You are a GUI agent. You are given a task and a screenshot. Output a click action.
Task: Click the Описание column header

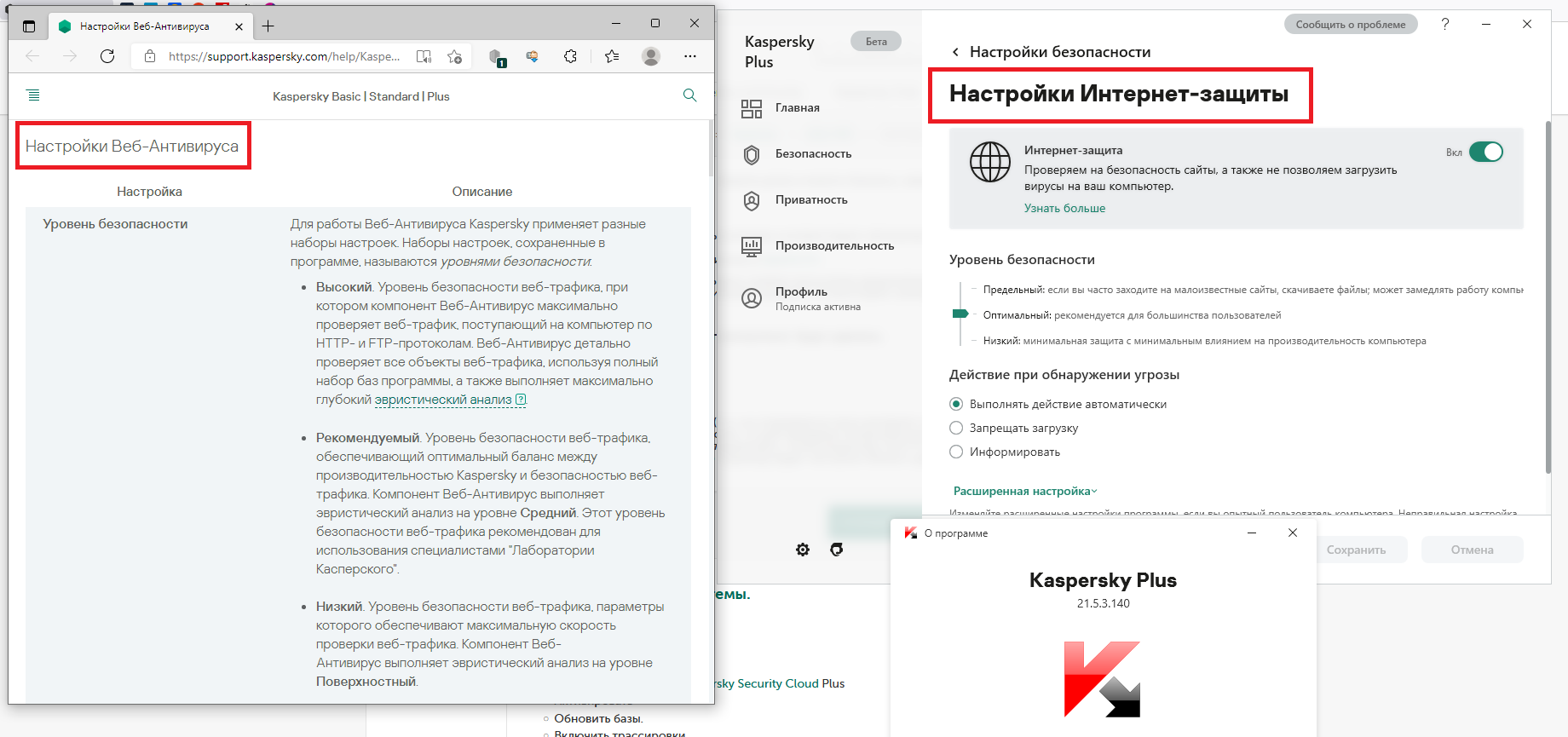click(482, 192)
